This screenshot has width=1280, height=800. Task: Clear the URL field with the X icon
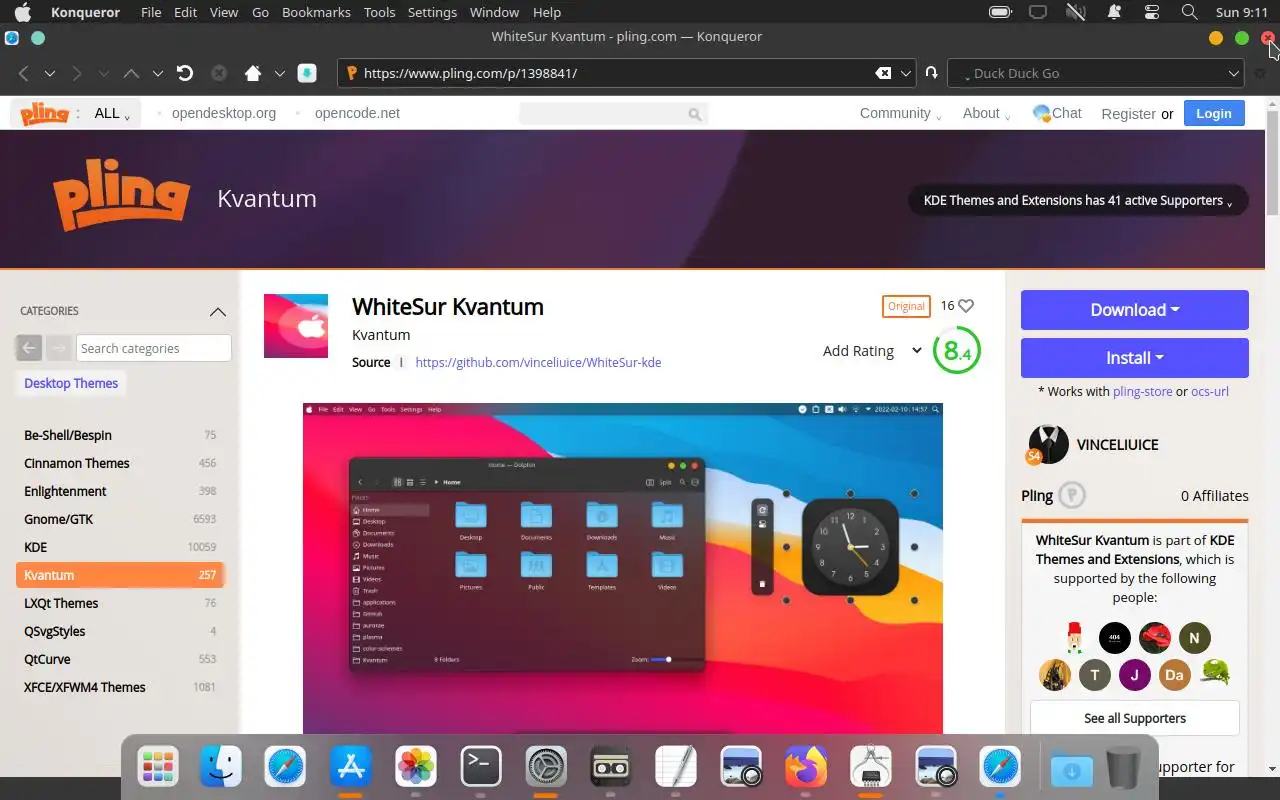883,73
